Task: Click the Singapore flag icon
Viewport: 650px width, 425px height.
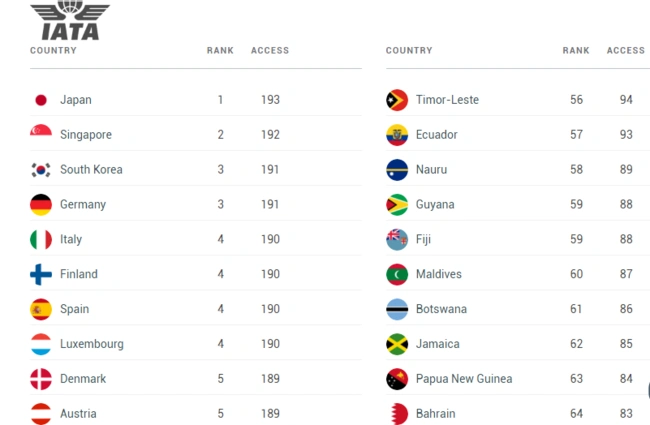Action: tap(41, 134)
